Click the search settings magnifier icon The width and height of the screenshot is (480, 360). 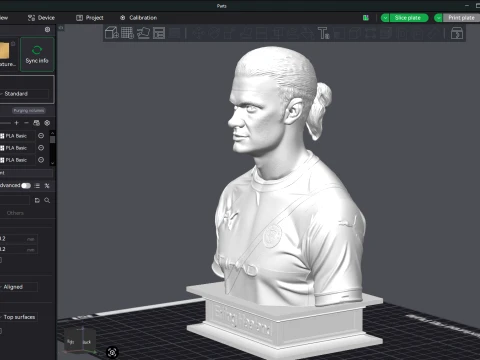point(47,200)
